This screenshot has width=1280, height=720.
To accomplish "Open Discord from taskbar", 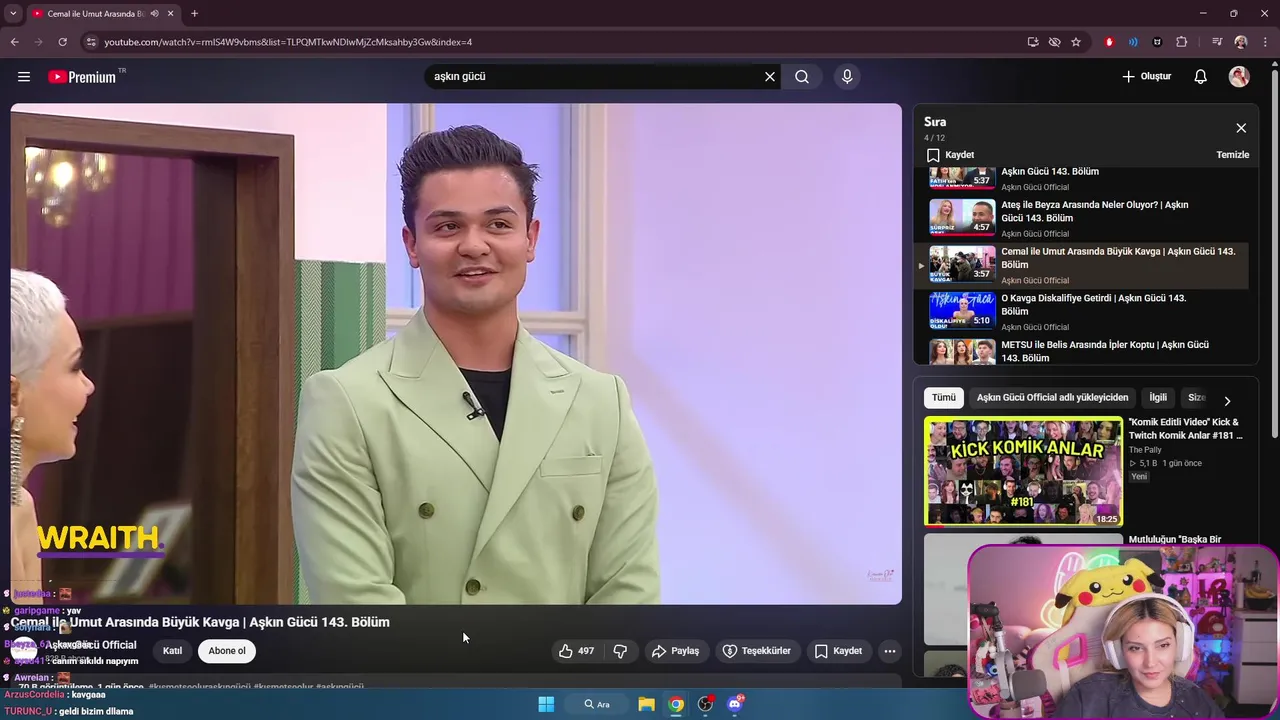I will (x=735, y=704).
